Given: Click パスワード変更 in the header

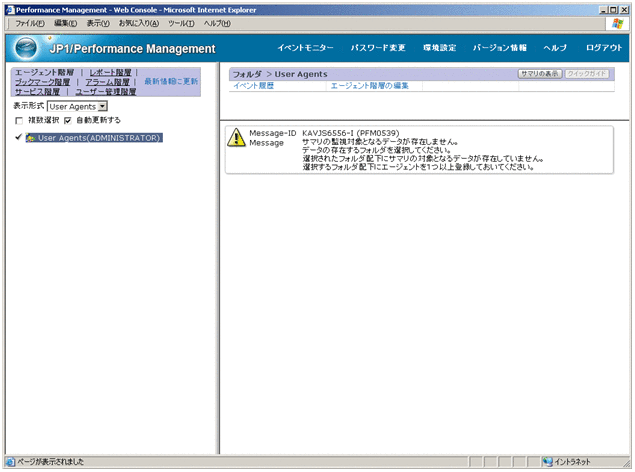Looking at the screenshot, I should [378, 48].
